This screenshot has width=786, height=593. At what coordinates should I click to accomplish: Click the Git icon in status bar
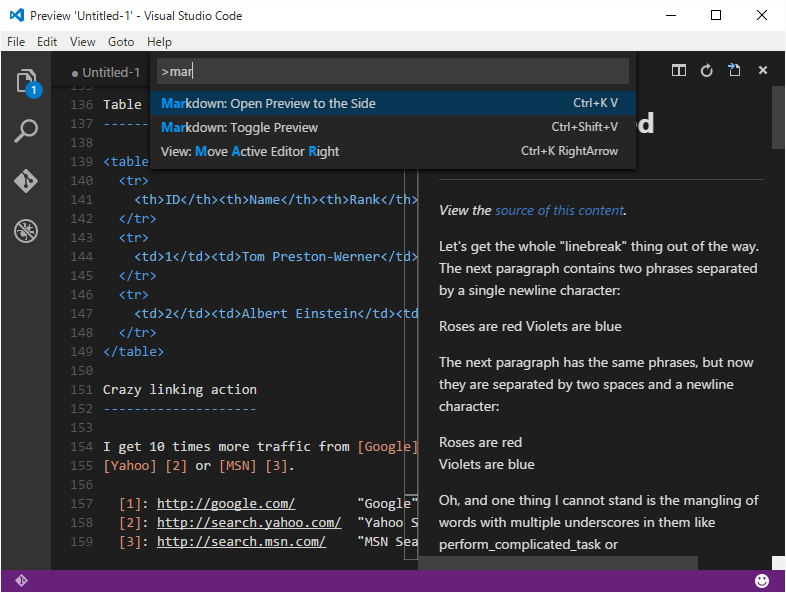[21, 580]
